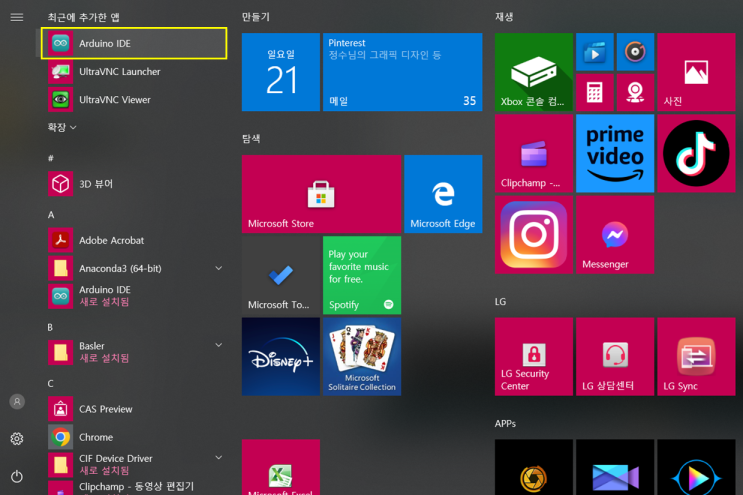Select the B letter header
Image resolution: width=743 pixels, height=495 pixels.
click(x=50, y=327)
